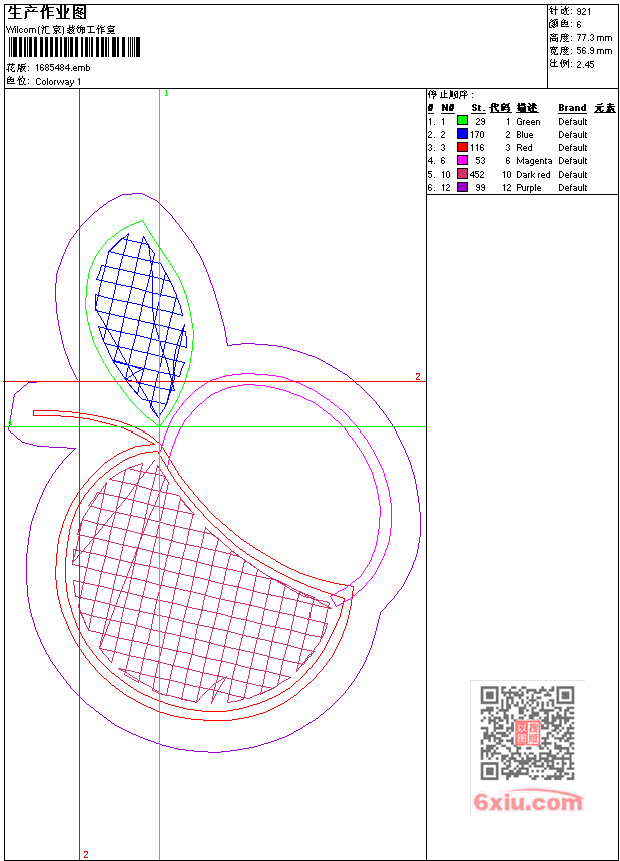Image resolution: width=620 pixels, height=861 pixels.
Task: Click the '描述' description column header
Action: tap(527, 108)
